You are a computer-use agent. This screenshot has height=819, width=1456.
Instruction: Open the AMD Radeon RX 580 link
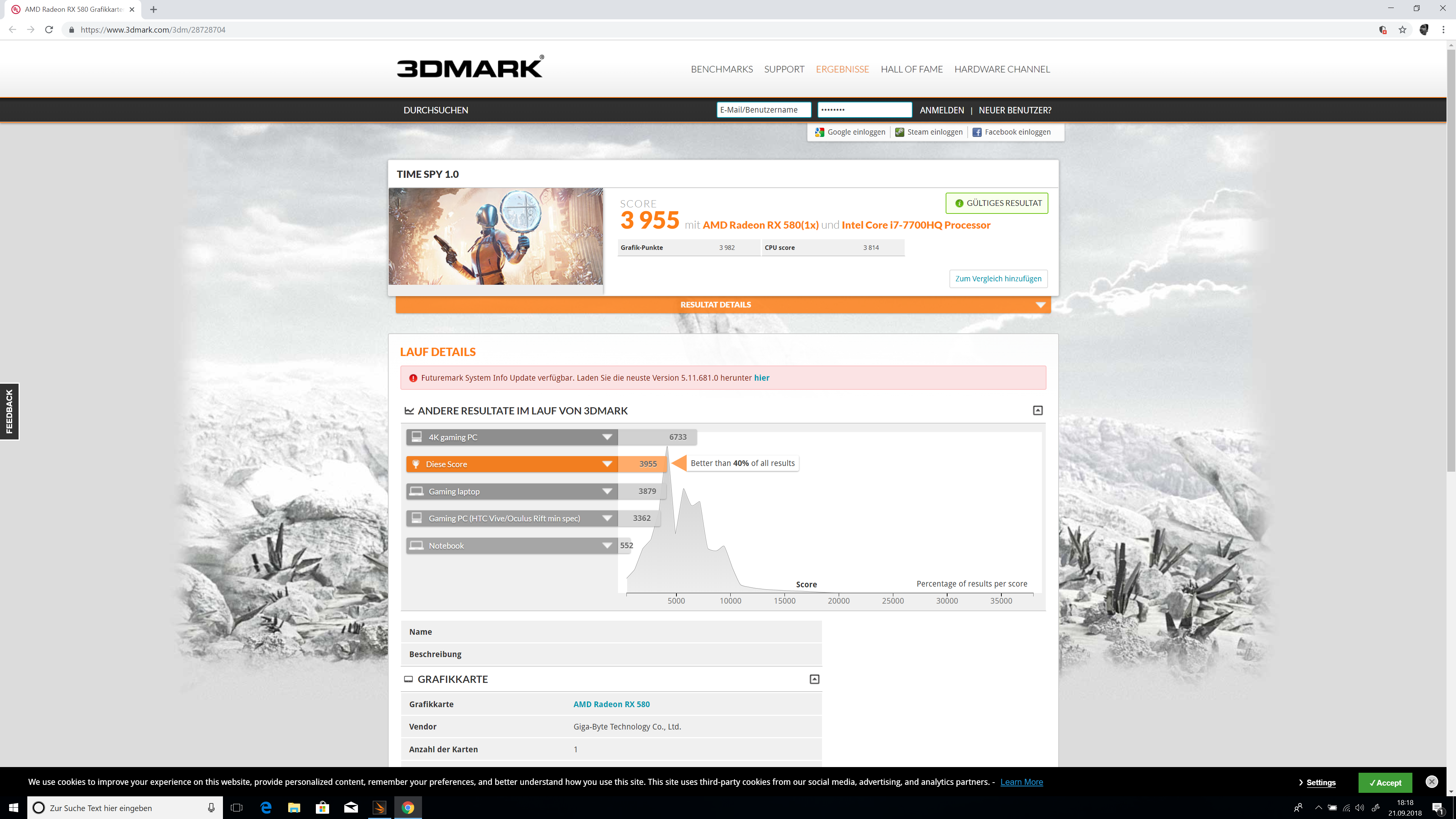(612, 704)
